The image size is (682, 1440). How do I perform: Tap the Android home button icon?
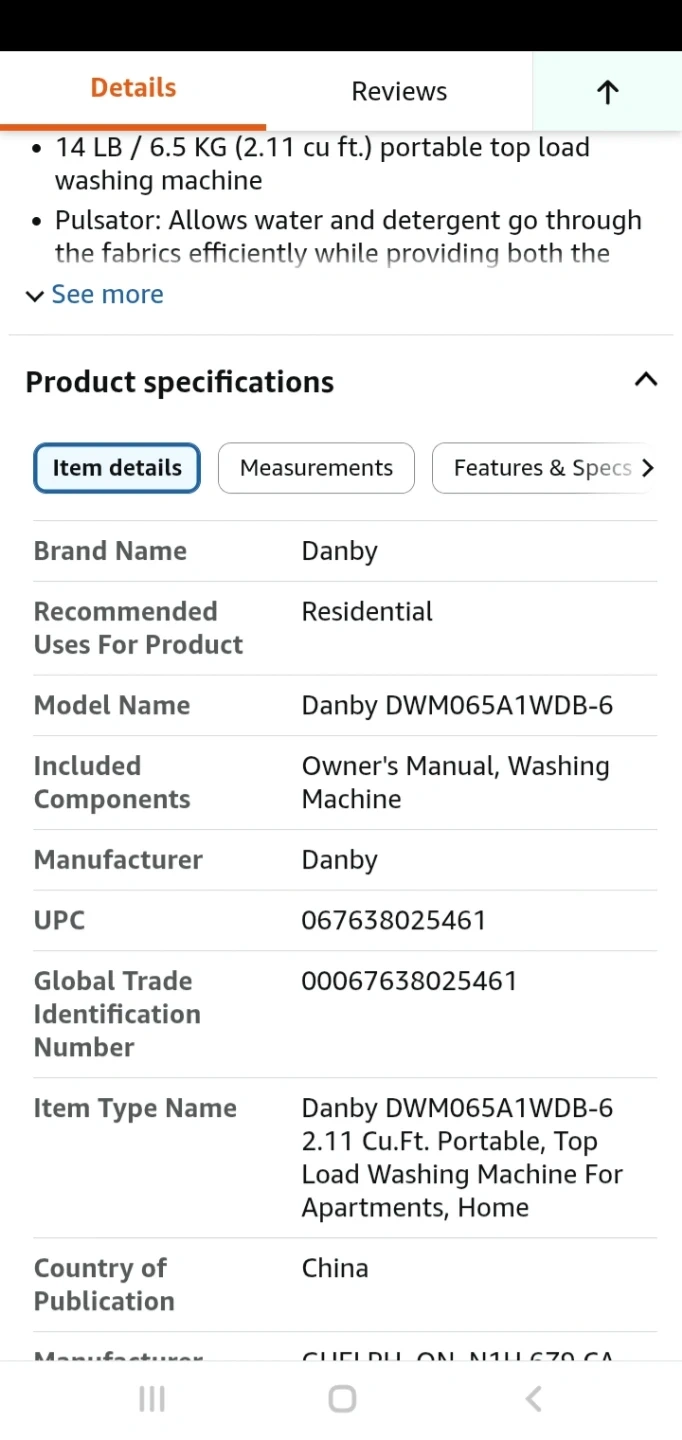(342, 1399)
